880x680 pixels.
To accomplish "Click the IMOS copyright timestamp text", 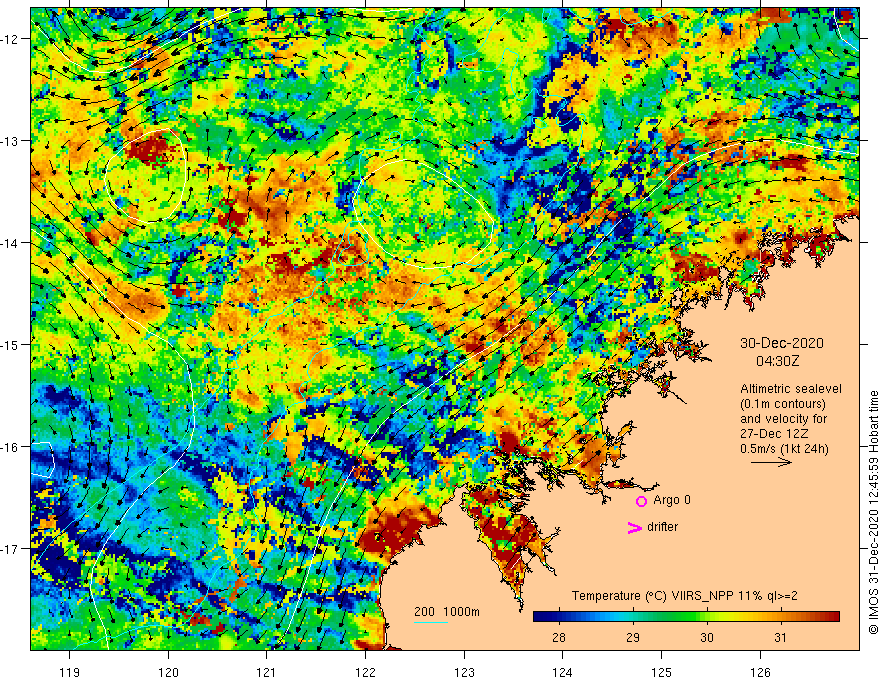I will [873, 513].
